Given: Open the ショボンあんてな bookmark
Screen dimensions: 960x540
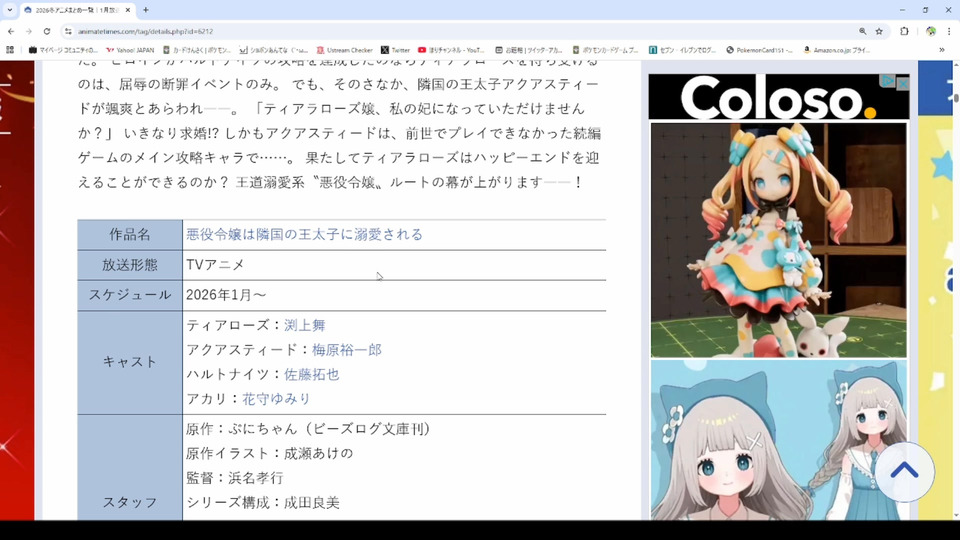Looking at the screenshot, I should click(x=274, y=50).
